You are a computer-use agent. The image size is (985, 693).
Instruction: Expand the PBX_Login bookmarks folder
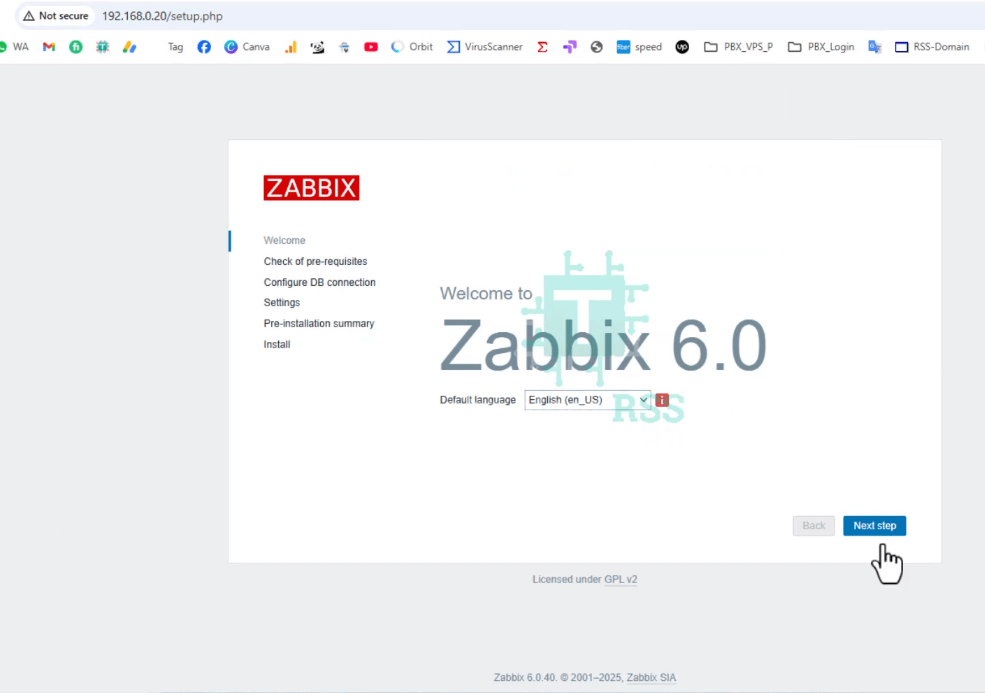[820, 46]
